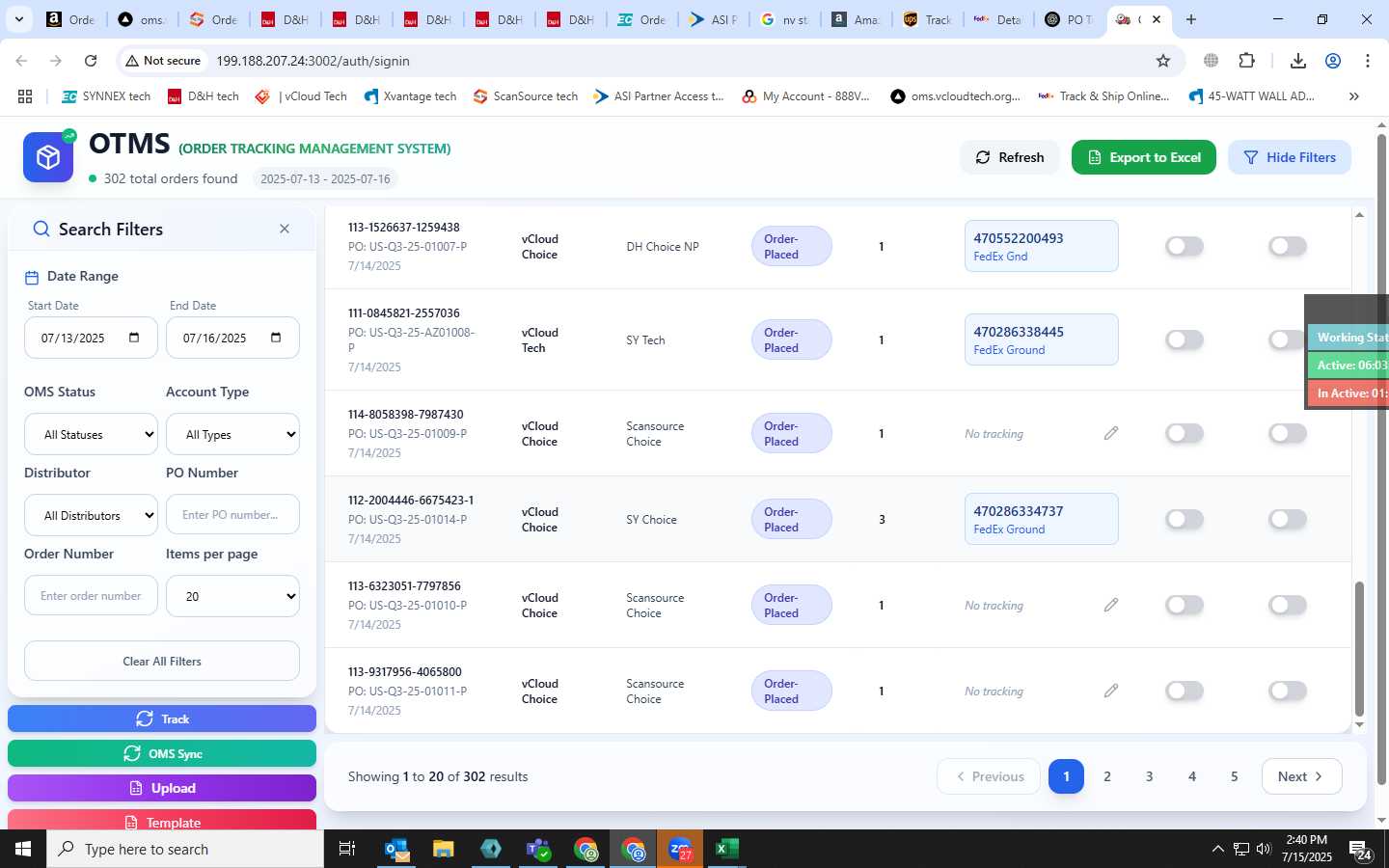This screenshot has height=868, width=1389.
Task: Switch to the Amazon browser tab
Action: (x=855, y=19)
